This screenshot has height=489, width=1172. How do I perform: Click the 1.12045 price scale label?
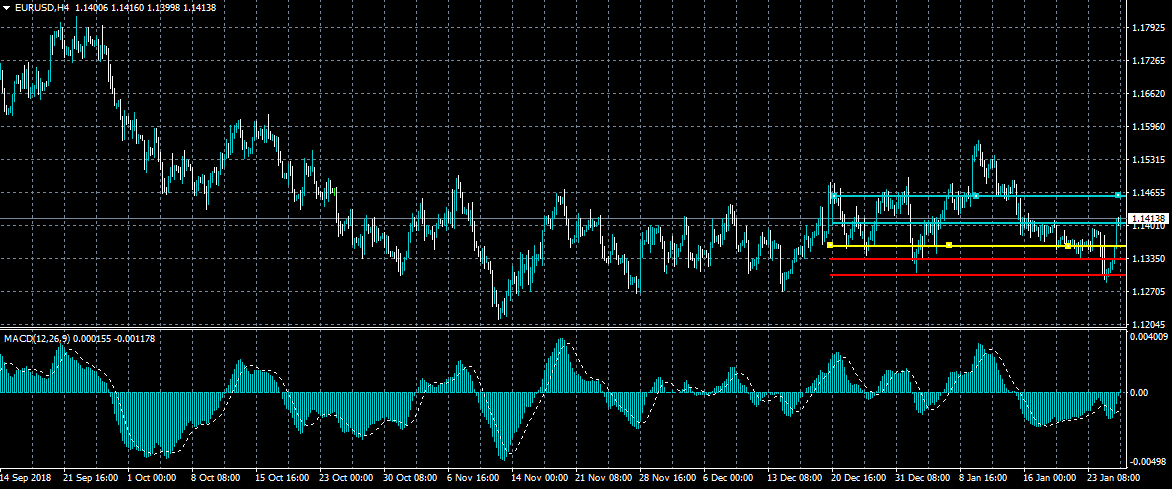click(x=1148, y=325)
